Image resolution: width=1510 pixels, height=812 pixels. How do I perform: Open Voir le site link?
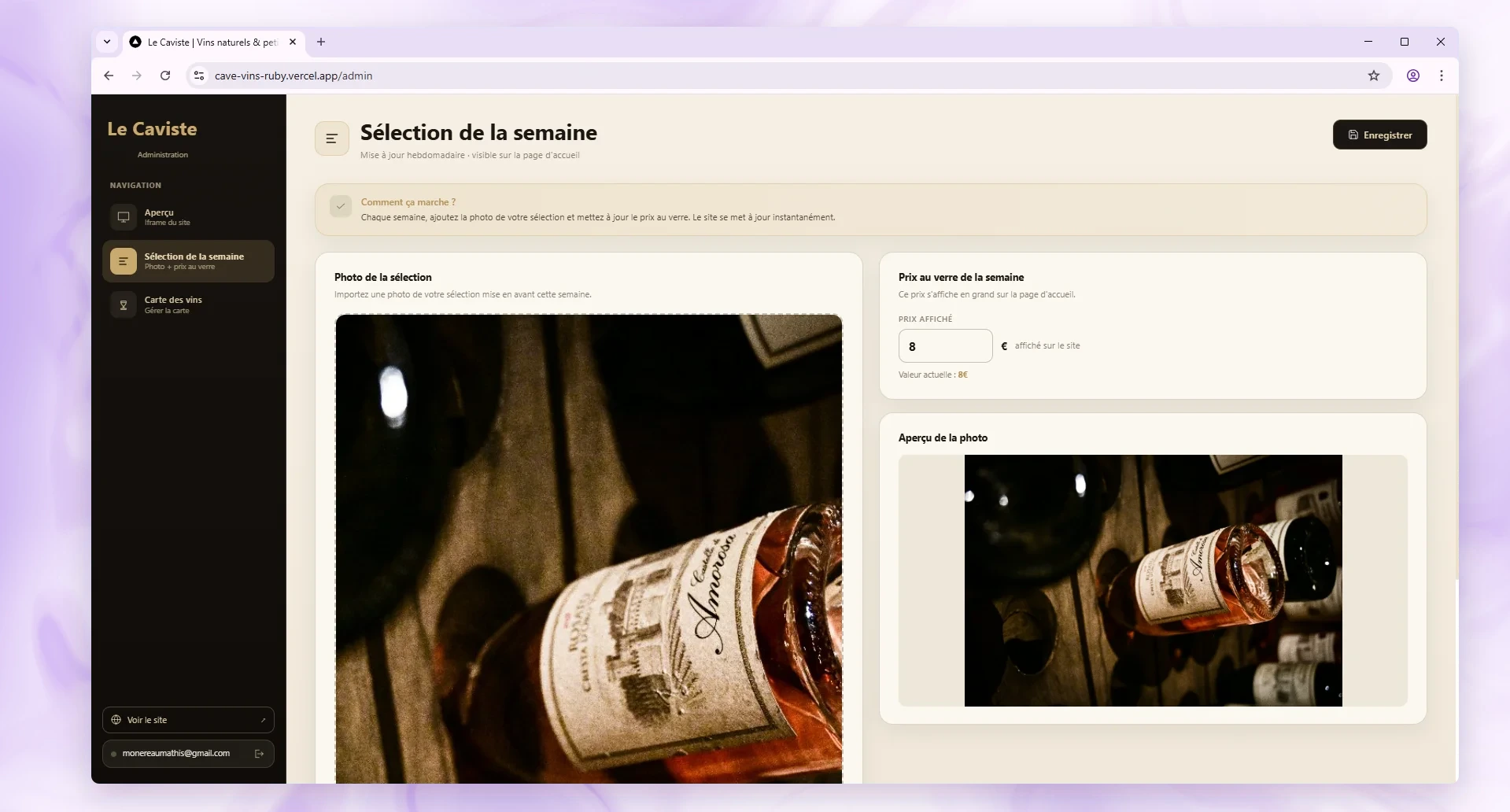click(188, 720)
